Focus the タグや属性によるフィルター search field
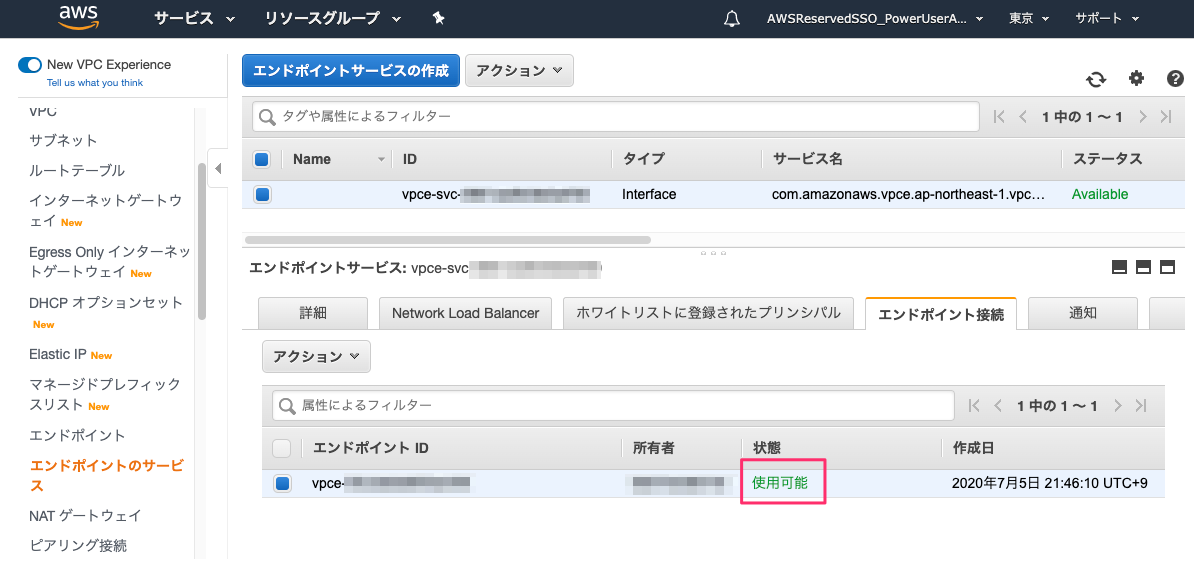1194x567 pixels. pyautogui.click(x=615, y=116)
